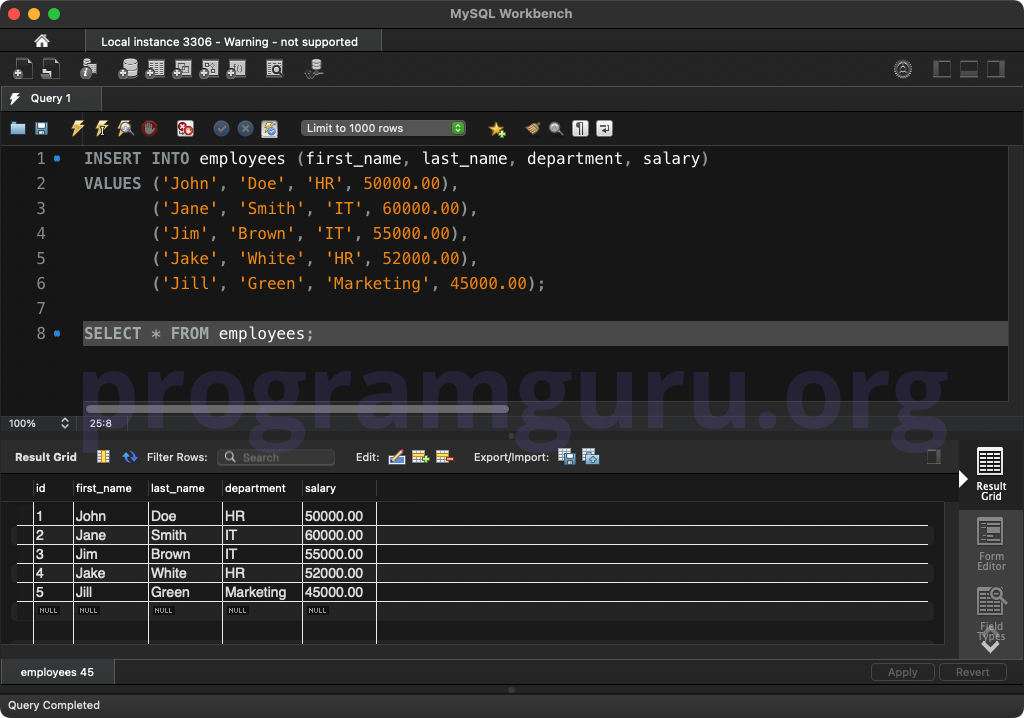Refresh the result grid data
Screen dimensions: 1024x718
point(130,457)
